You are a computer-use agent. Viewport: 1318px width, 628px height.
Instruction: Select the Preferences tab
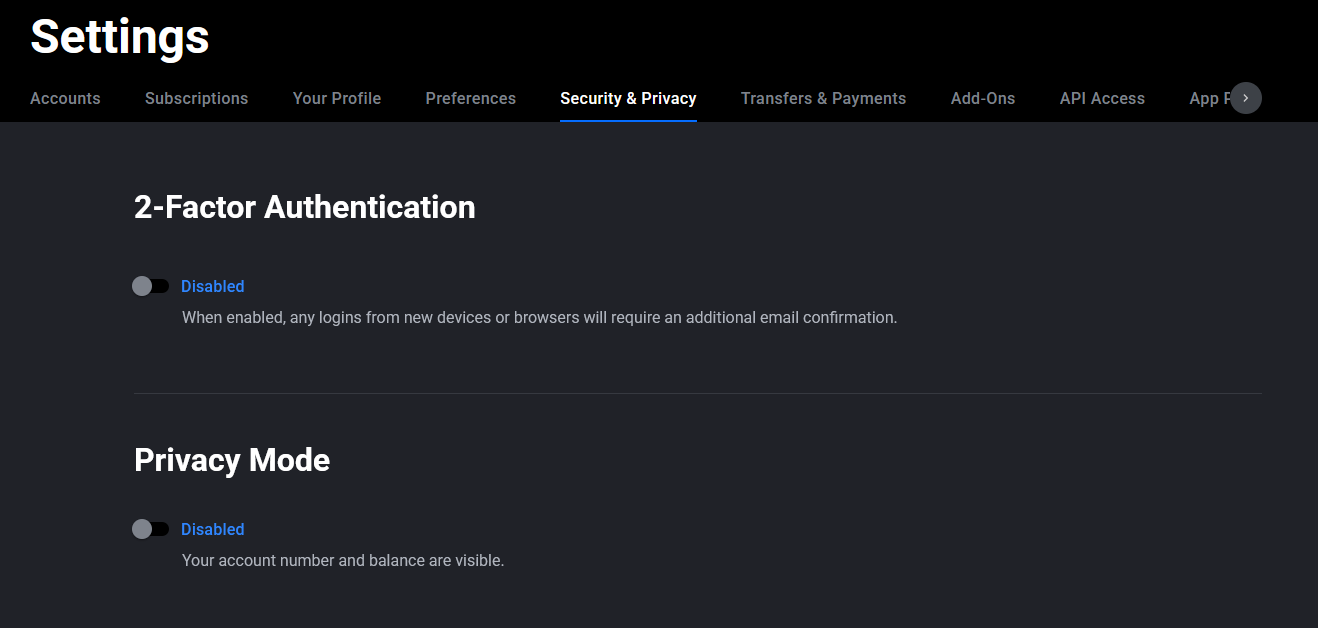[471, 98]
